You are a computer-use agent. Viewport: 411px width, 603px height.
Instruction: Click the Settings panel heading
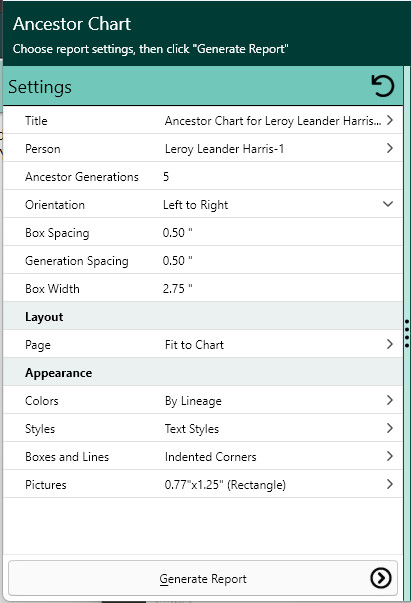tap(40, 87)
